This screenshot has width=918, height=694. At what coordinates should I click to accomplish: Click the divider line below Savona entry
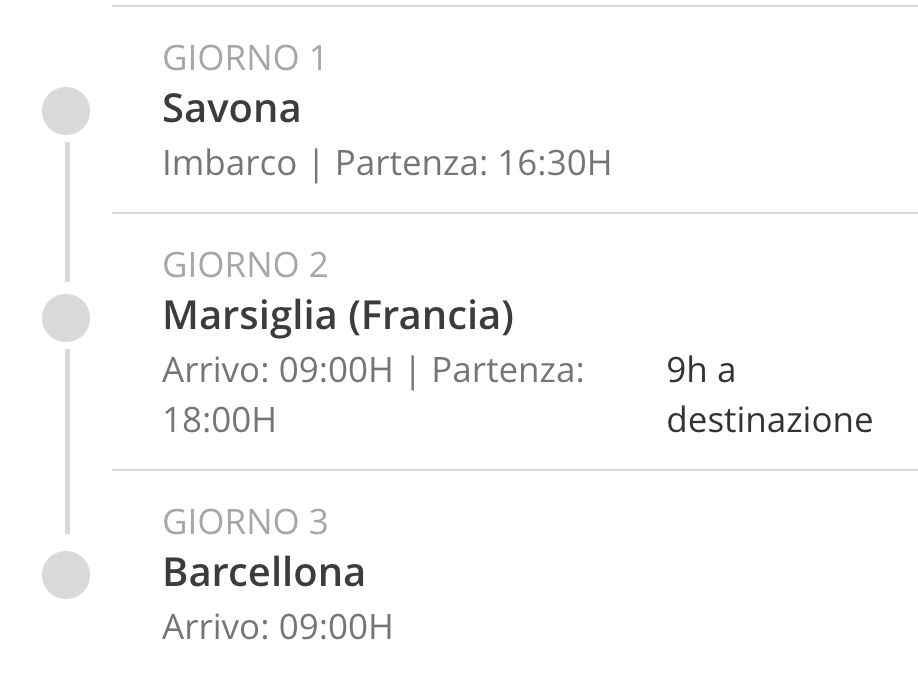pyautogui.click(x=515, y=213)
